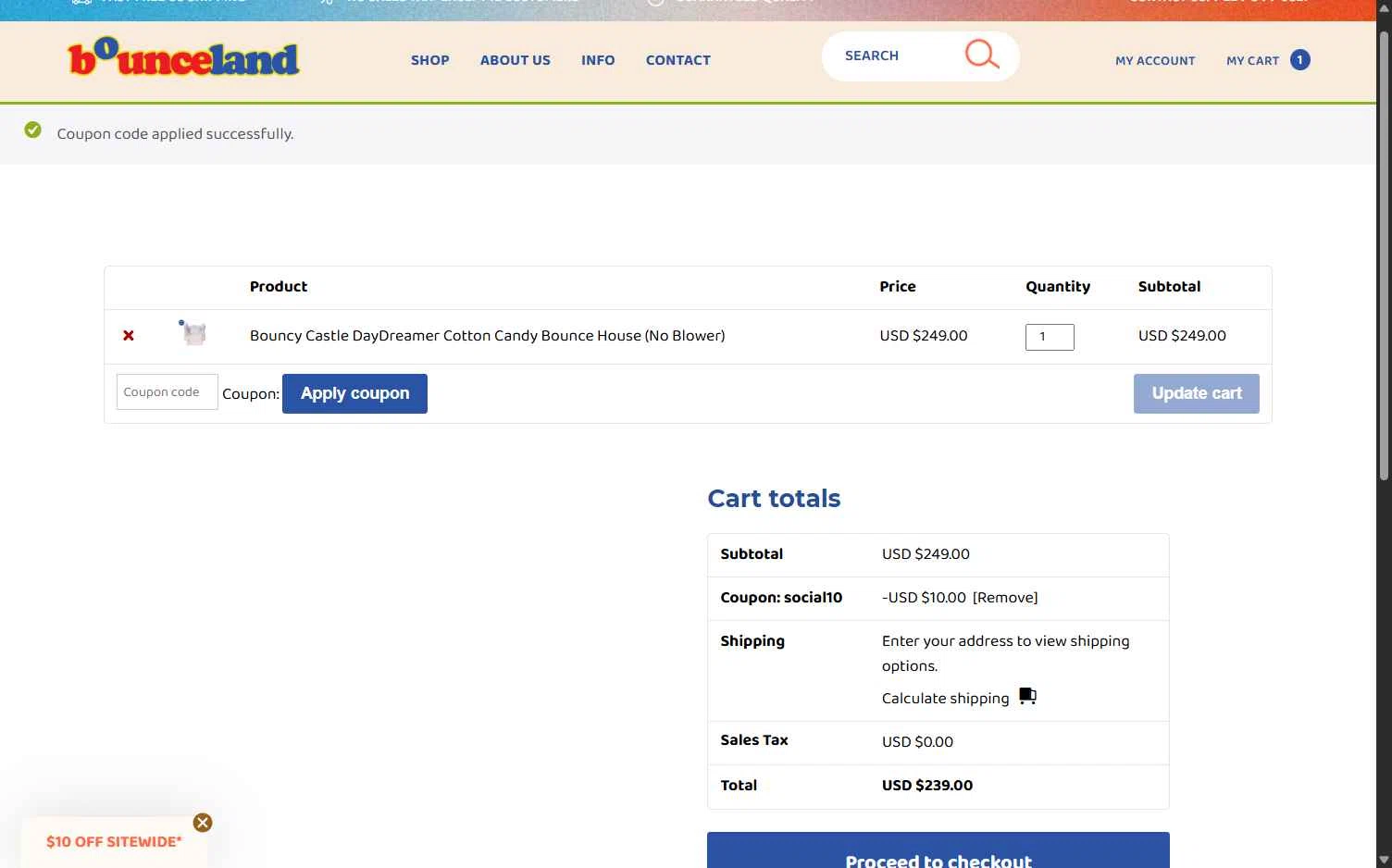Click the Product column header
1392x868 pixels.
279,287
